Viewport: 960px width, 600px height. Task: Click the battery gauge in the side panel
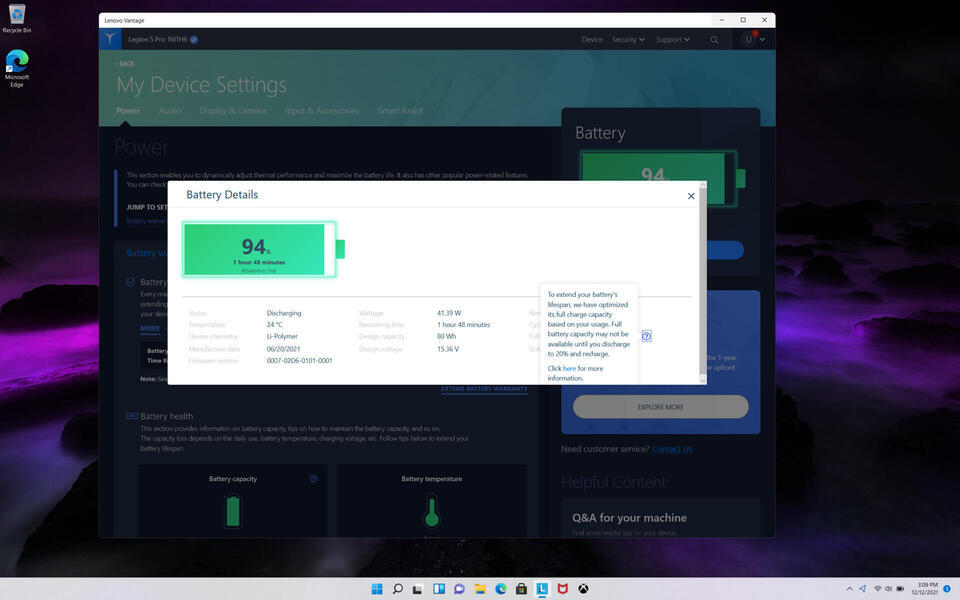click(x=662, y=178)
